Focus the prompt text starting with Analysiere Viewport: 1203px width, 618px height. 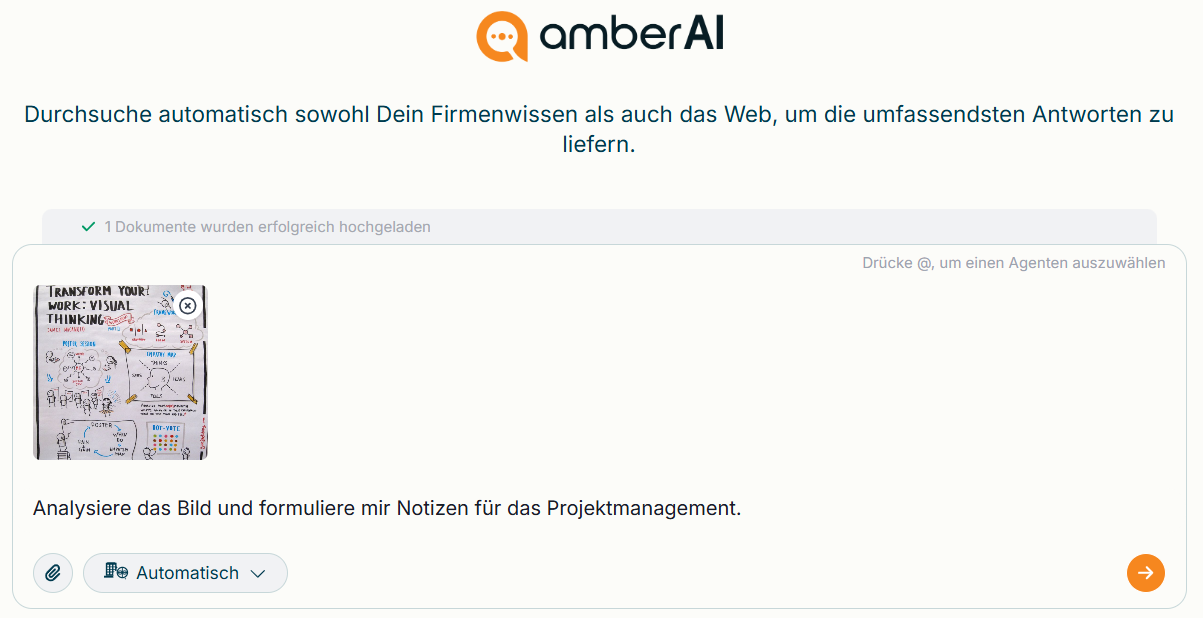click(387, 508)
